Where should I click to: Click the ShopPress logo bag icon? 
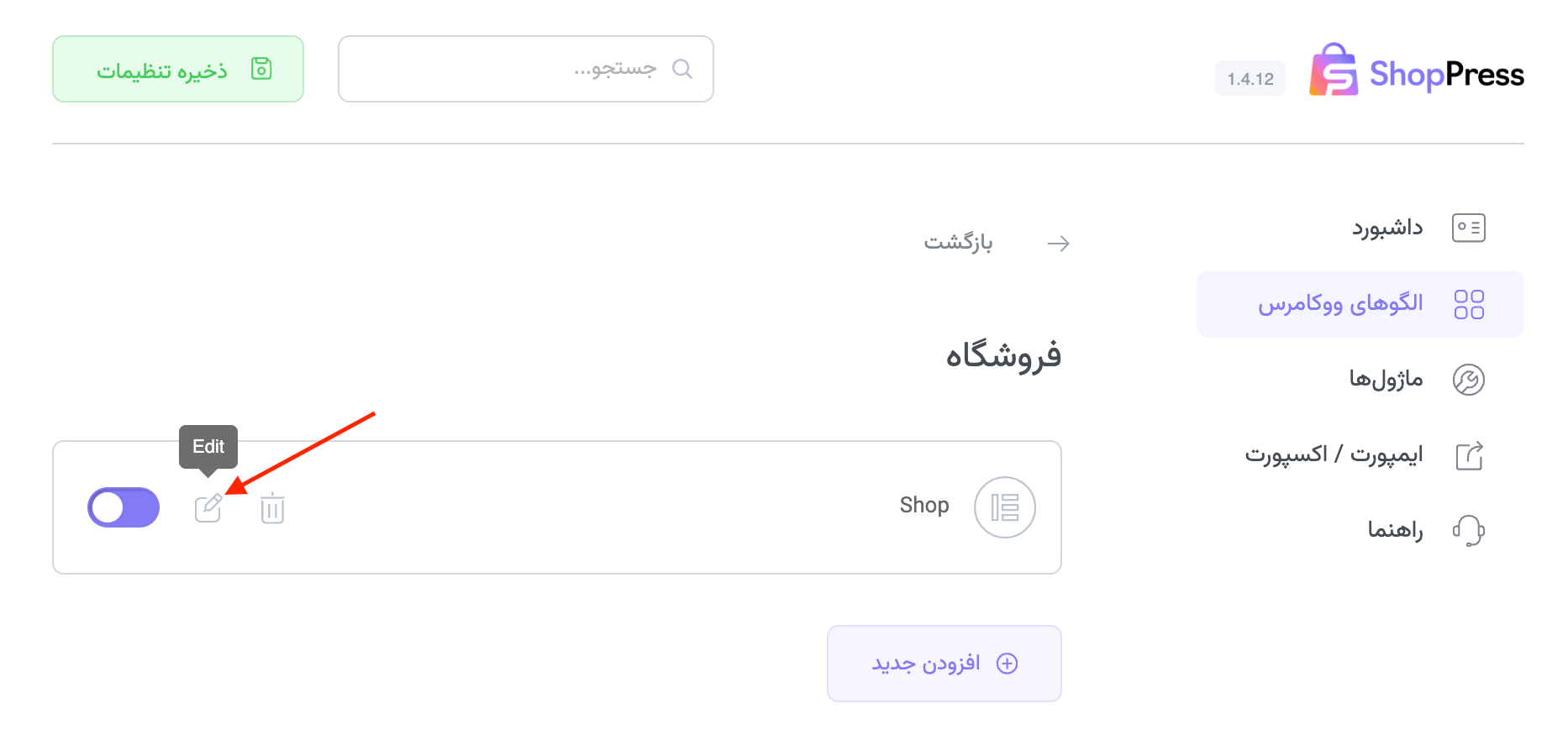click(x=1334, y=71)
